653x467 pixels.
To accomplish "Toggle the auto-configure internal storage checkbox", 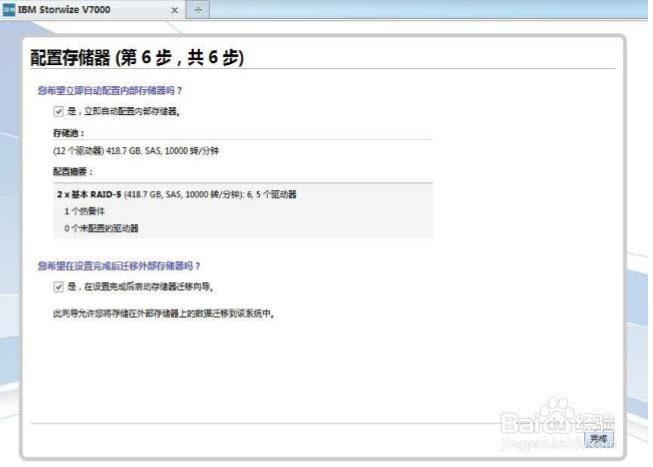I will pos(59,112).
